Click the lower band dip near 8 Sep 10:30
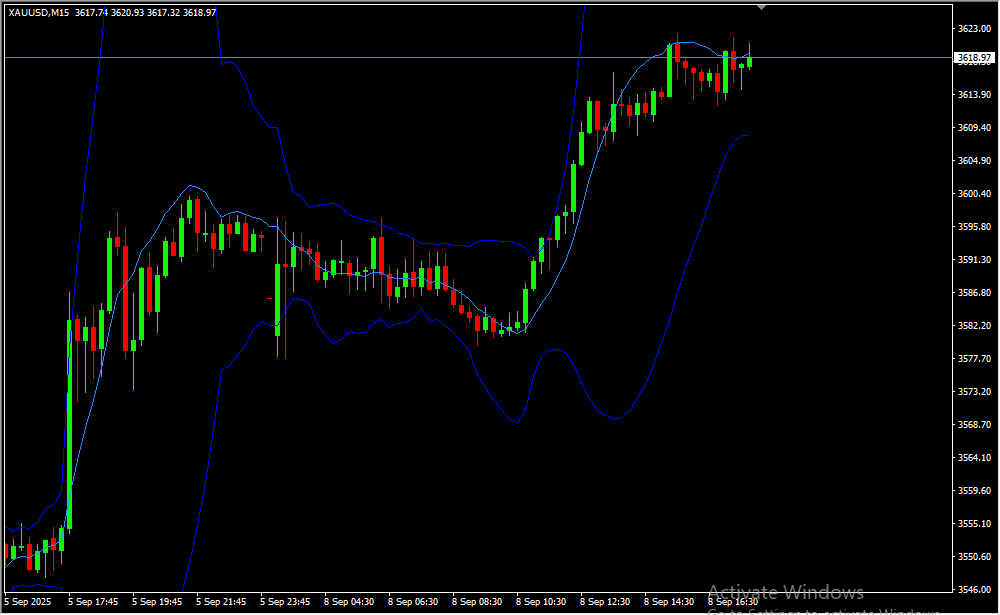Screen dimensions: 1000x615 point(517,422)
